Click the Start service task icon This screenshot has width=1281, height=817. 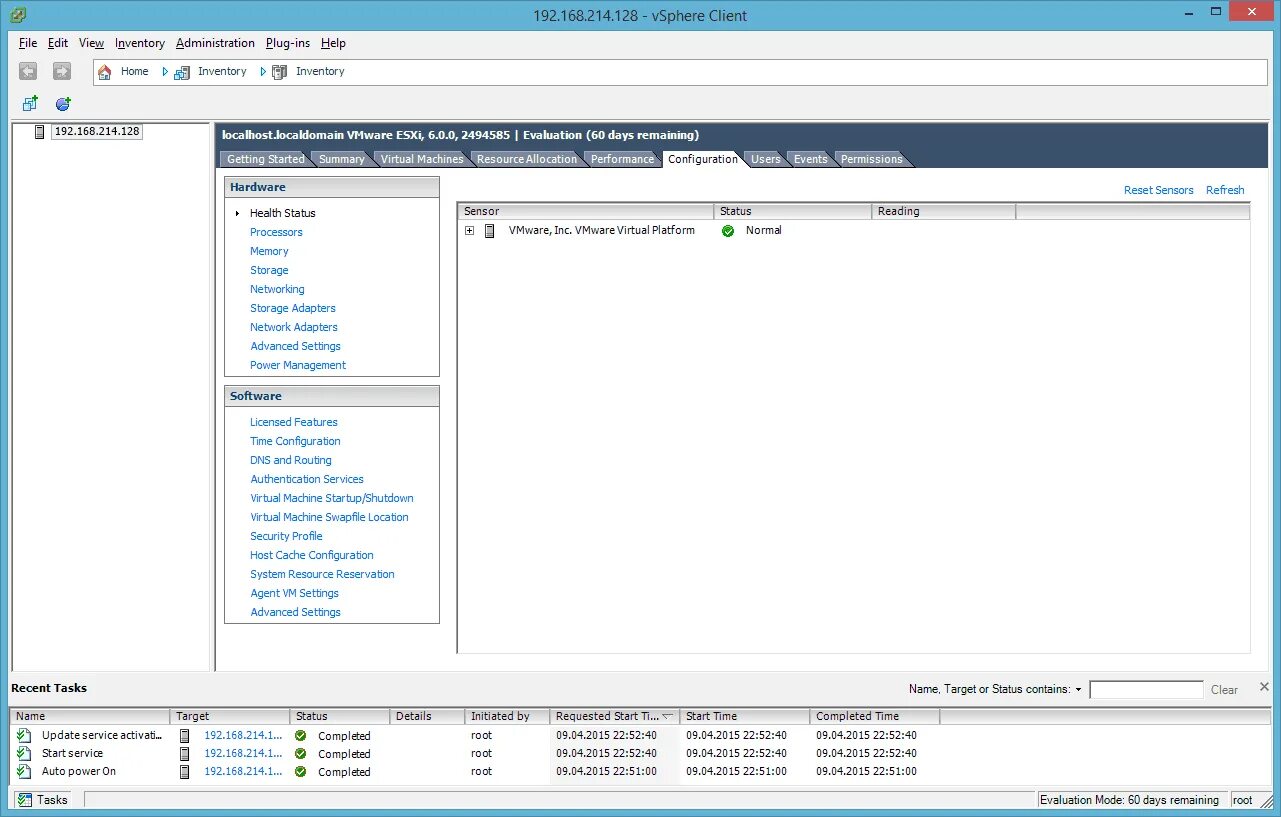[24, 754]
